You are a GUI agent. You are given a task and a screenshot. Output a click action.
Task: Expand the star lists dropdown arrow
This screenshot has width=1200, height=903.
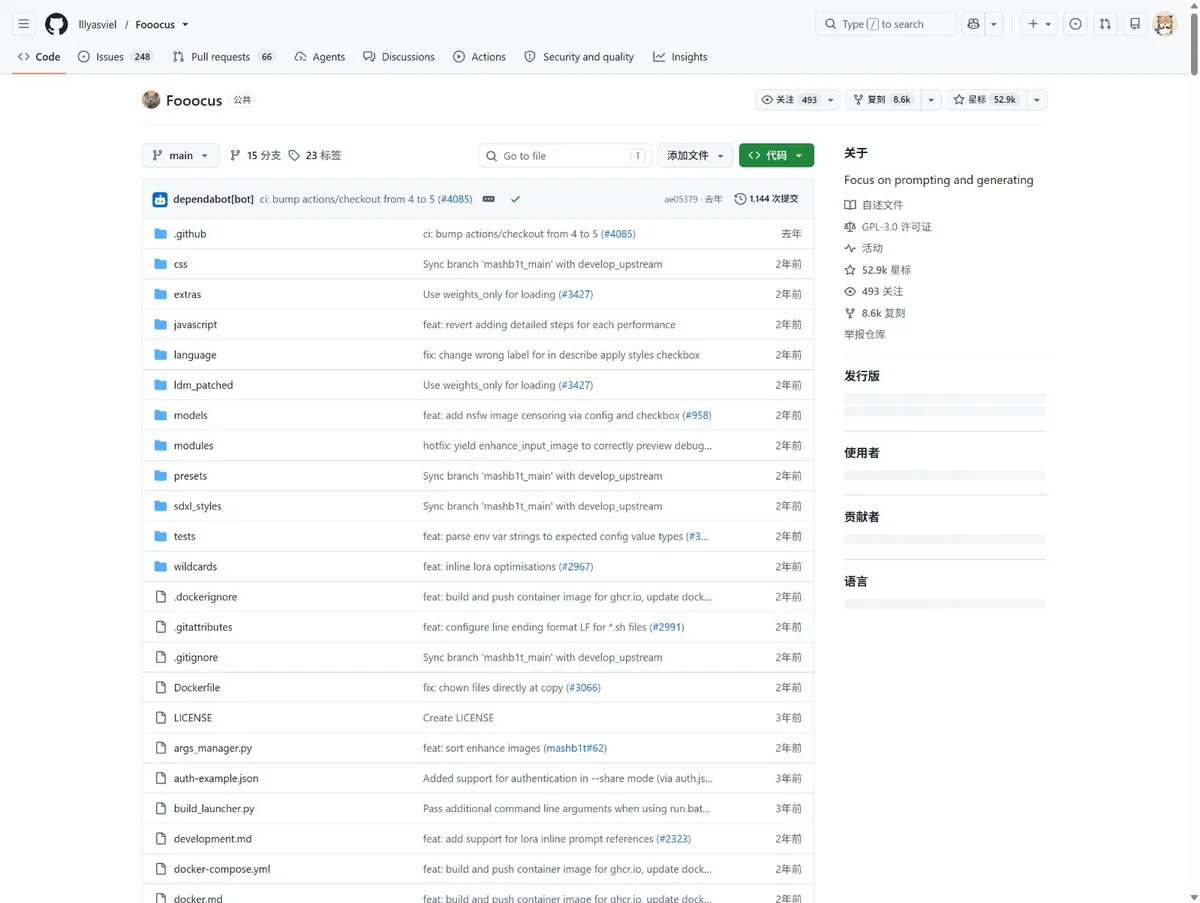[1036, 100]
